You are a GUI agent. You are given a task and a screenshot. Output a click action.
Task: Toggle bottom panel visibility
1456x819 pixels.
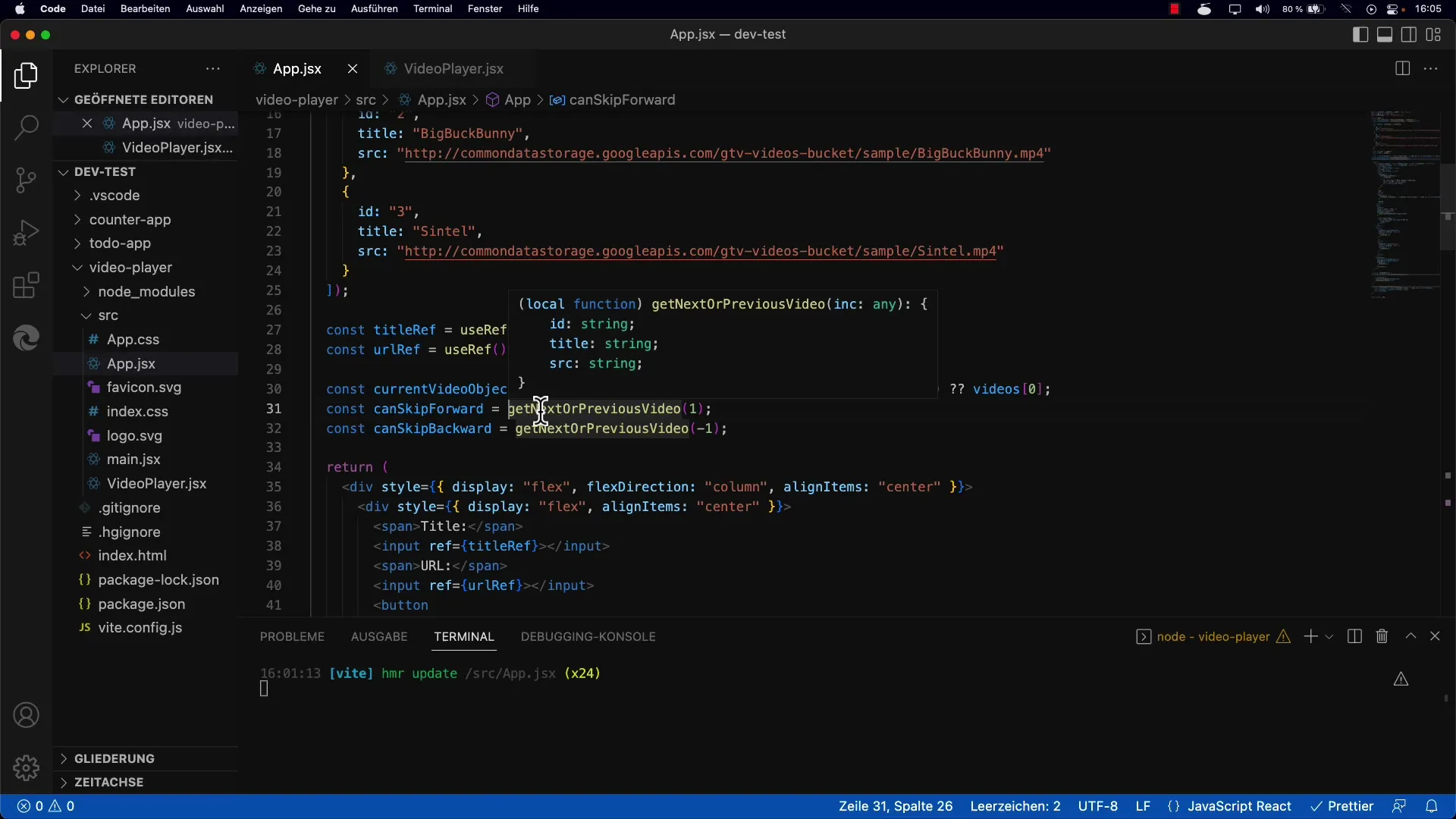(x=1385, y=34)
